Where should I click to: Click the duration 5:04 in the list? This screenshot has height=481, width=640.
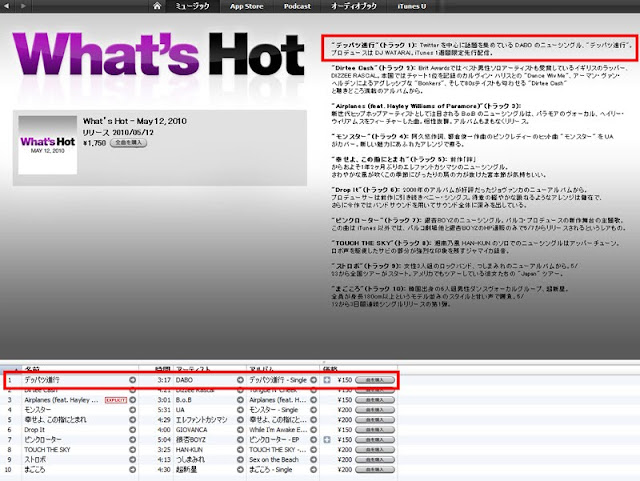tap(164, 440)
